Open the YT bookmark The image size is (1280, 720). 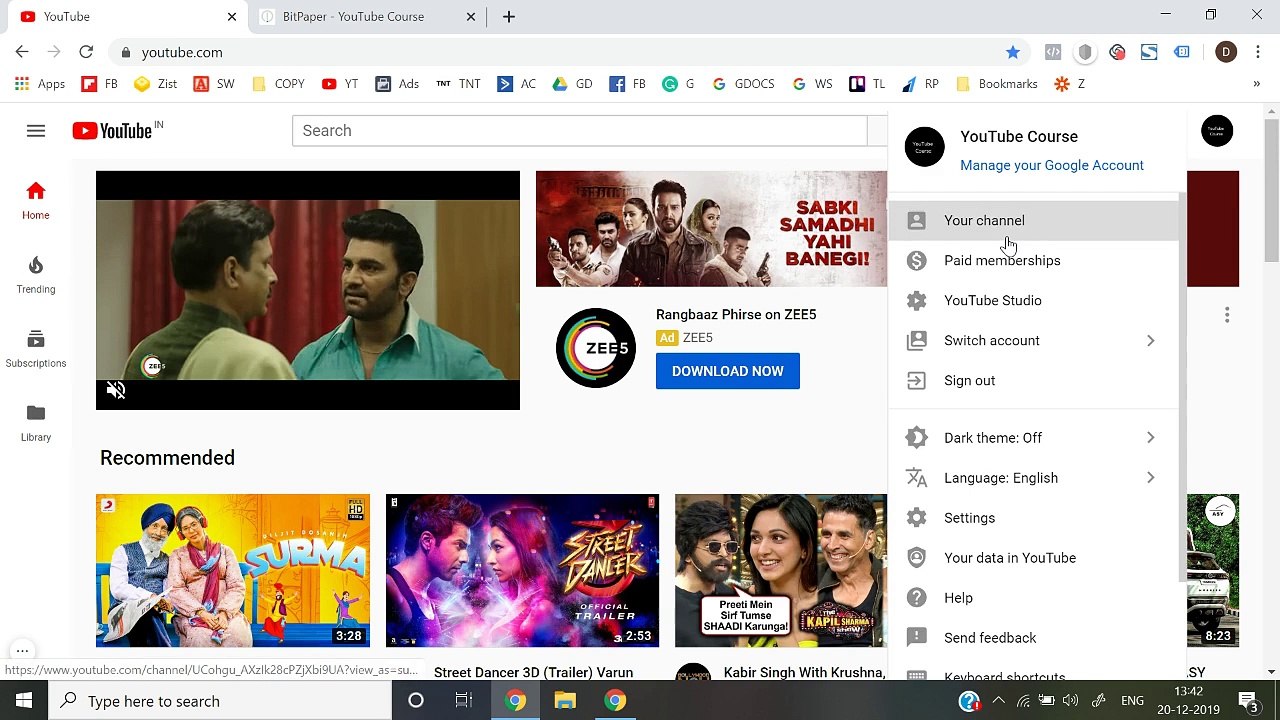340,84
